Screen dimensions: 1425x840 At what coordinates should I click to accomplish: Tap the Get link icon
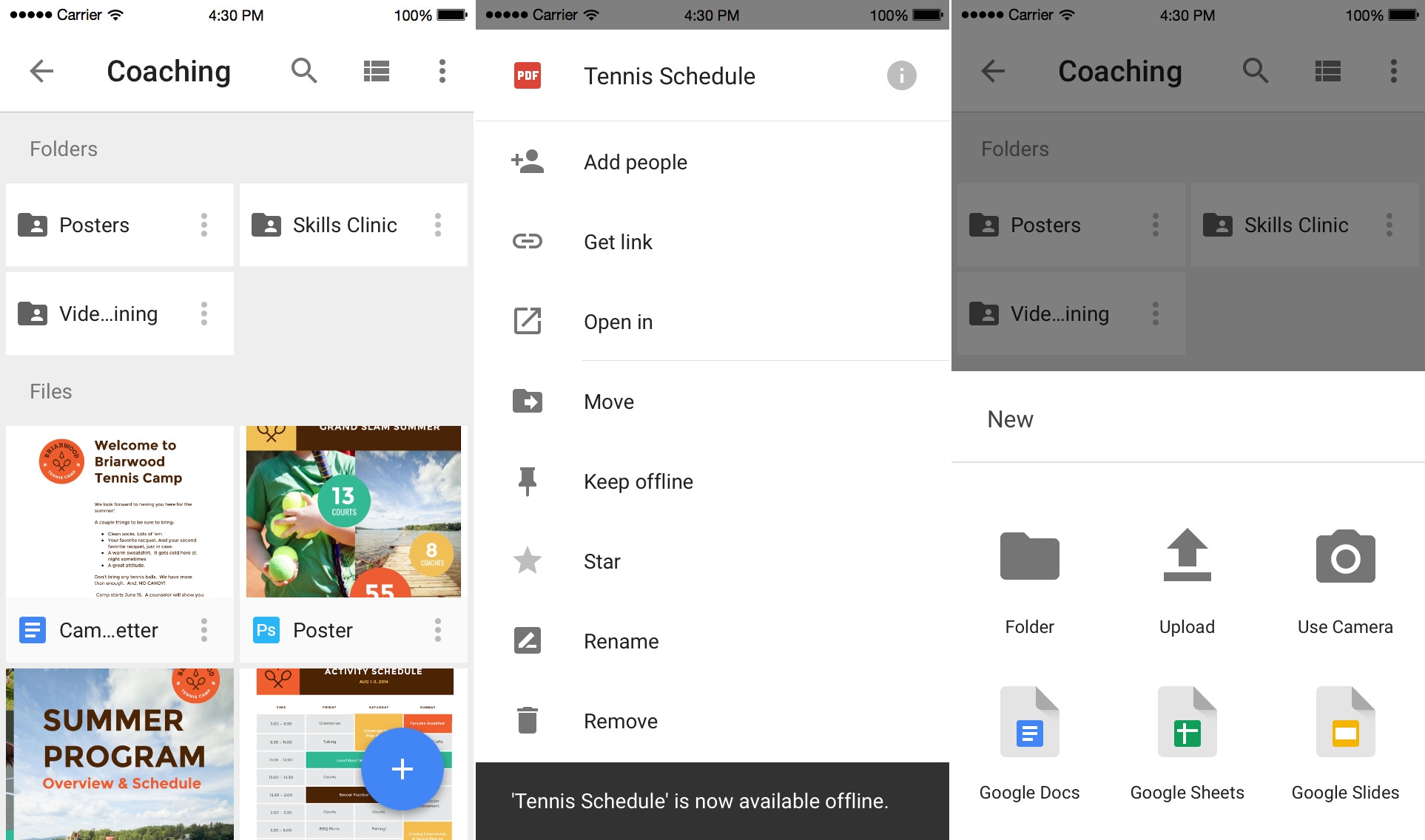tap(526, 242)
